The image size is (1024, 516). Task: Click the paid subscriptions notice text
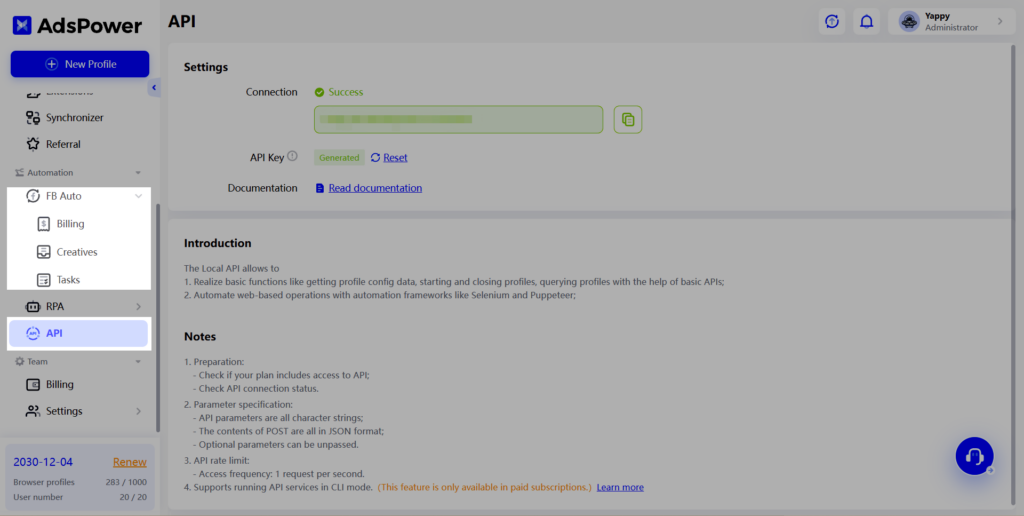tap(485, 487)
